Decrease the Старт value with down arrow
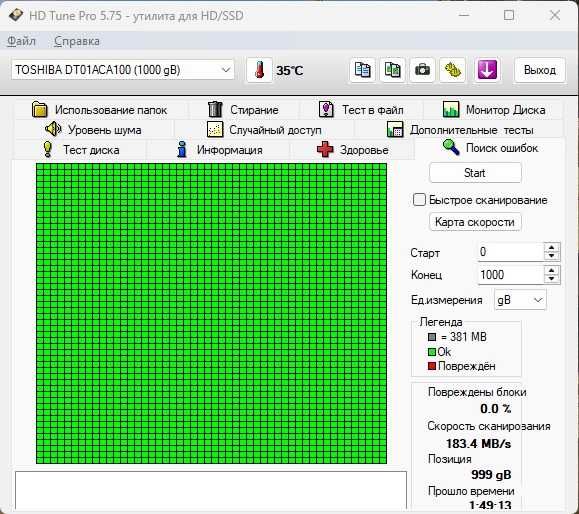This screenshot has height=514, width=579. (x=552, y=256)
